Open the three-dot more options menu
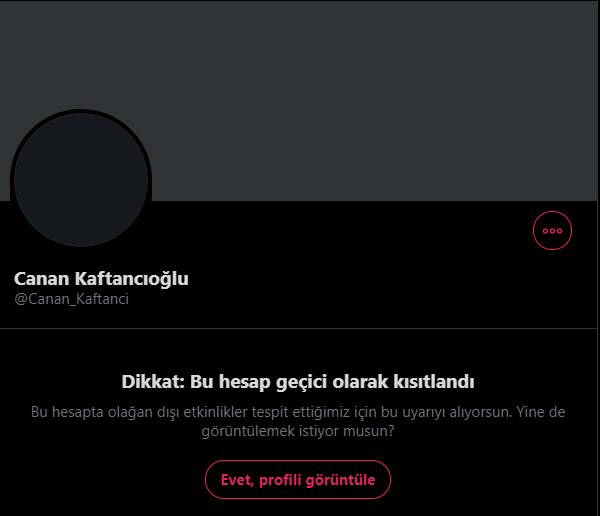600x516 pixels. (552, 230)
